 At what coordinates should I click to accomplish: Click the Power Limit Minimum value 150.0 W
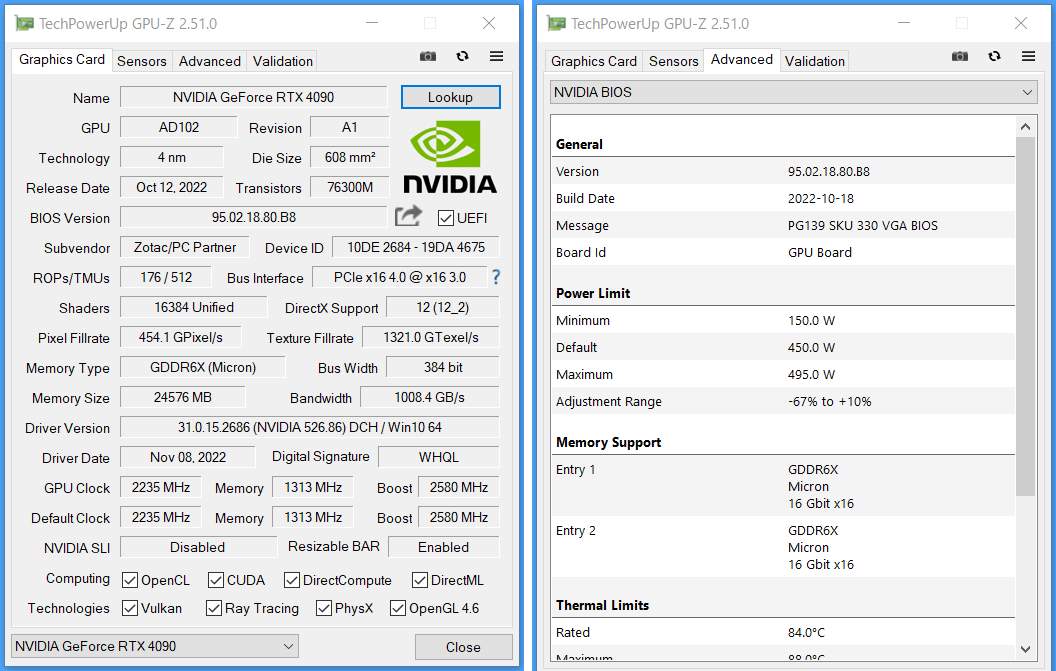tap(812, 321)
